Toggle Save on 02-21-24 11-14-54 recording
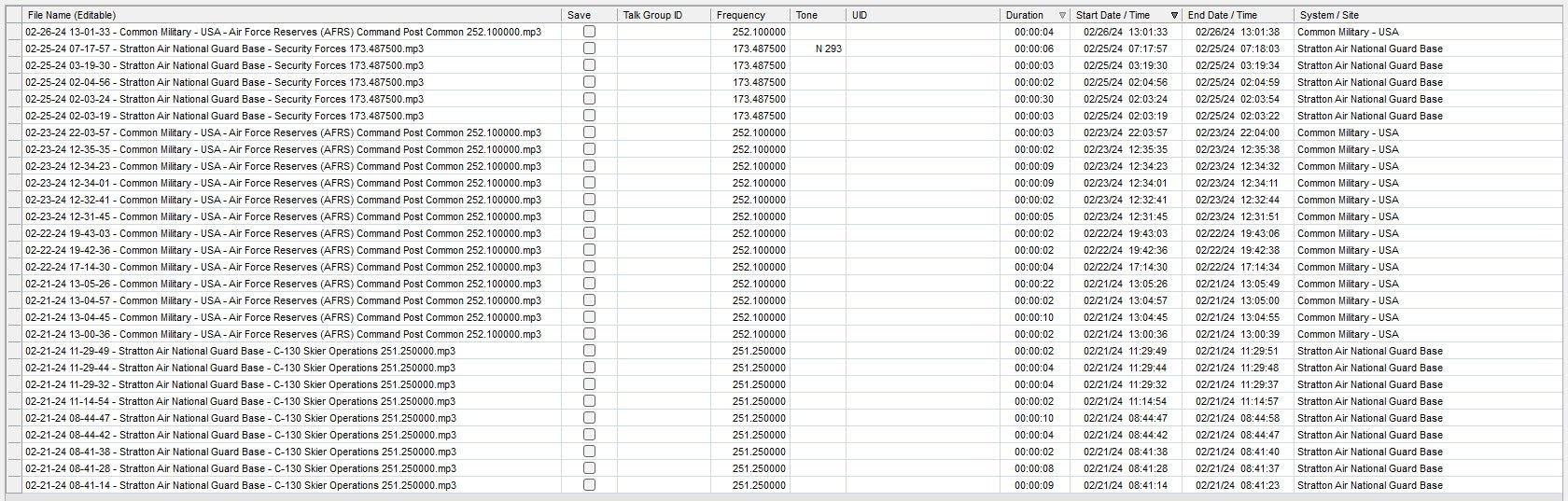The height and width of the screenshot is (501, 1568). pos(589,400)
